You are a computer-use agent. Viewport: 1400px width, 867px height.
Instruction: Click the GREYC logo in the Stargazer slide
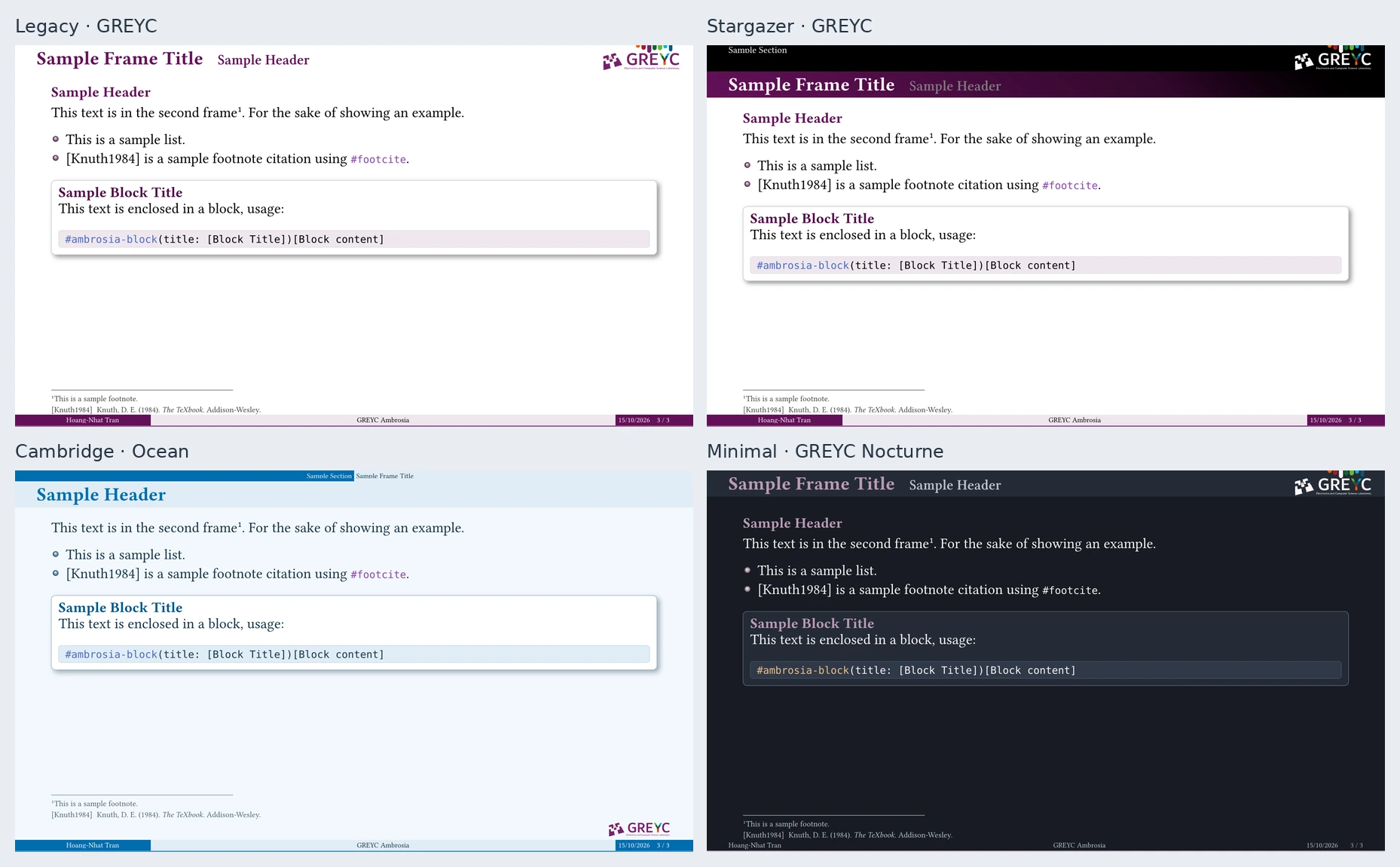pyautogui.click(x=1333, y=59)
